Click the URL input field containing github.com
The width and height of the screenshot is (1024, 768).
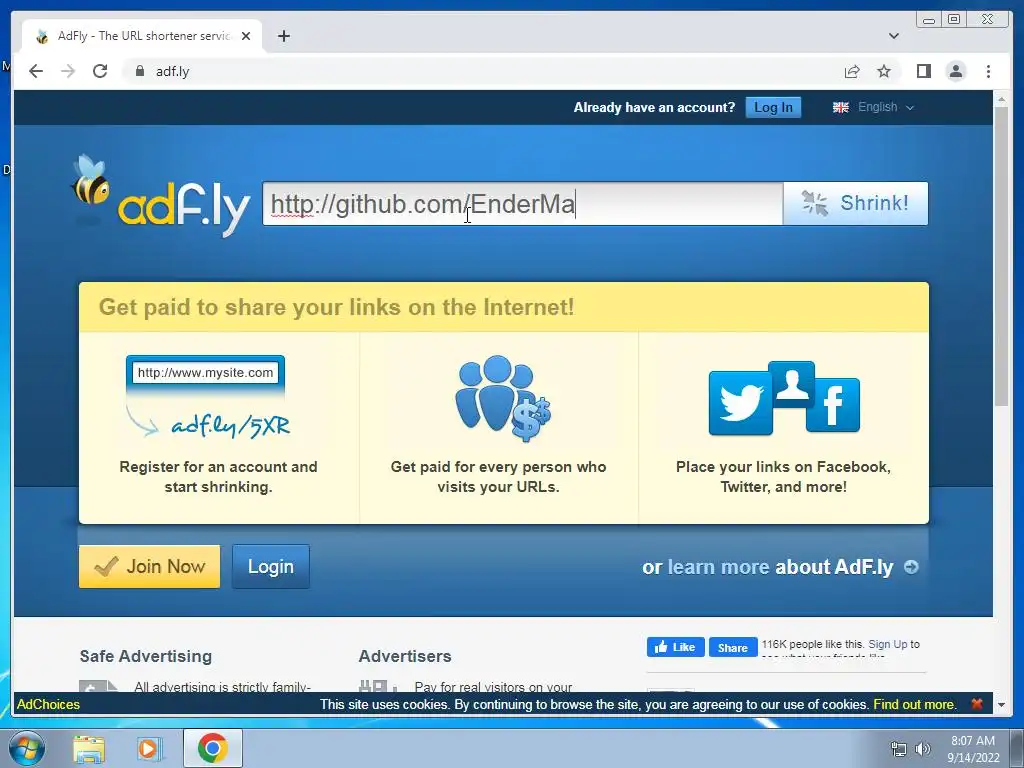click(522, 204)
